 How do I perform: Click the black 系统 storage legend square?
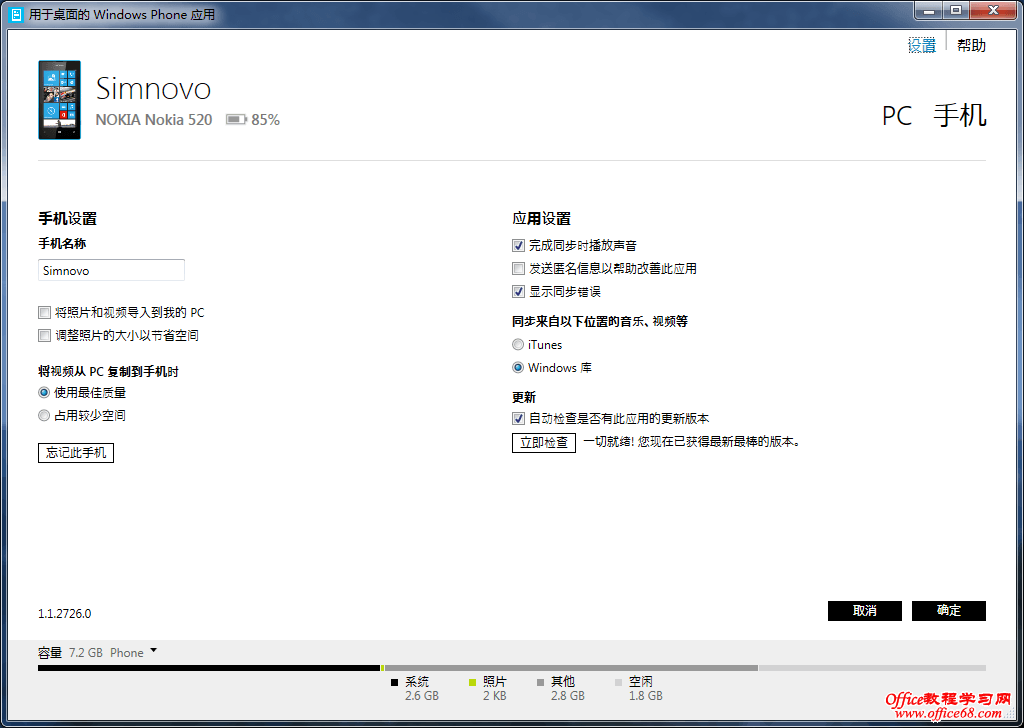(x=394, y=681)
